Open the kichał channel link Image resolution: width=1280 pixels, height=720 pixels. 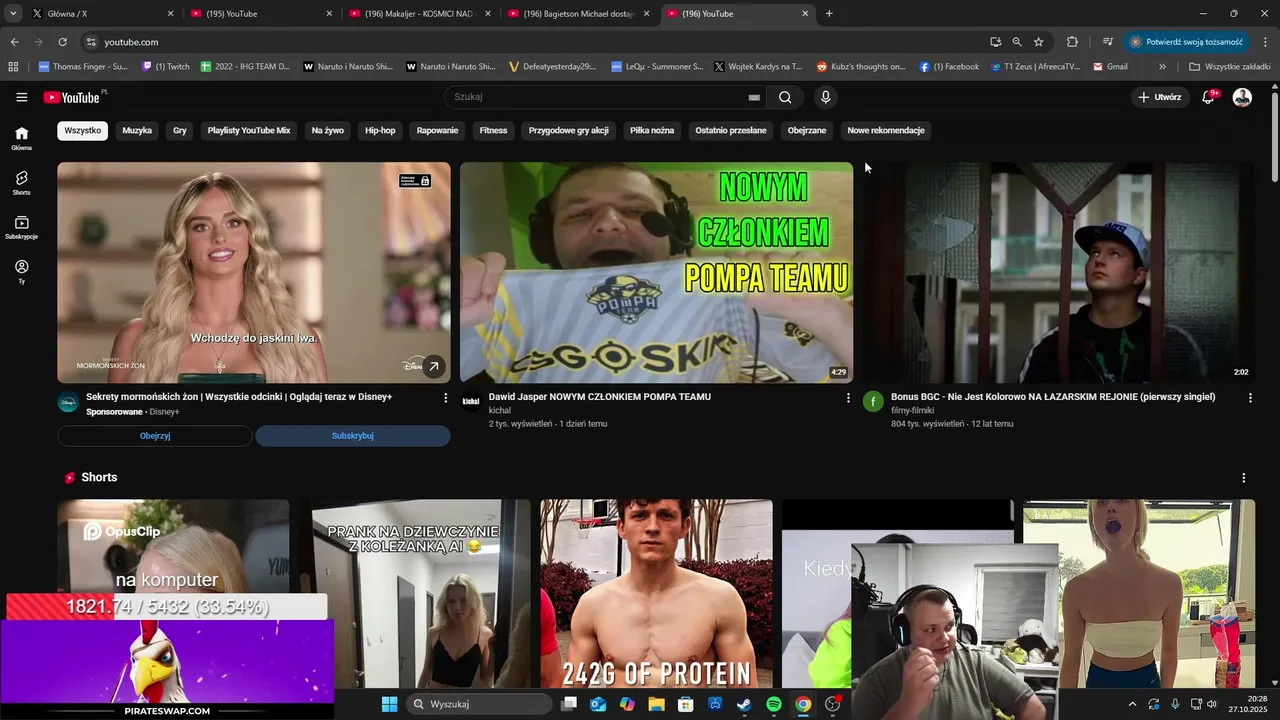point(500,411)
